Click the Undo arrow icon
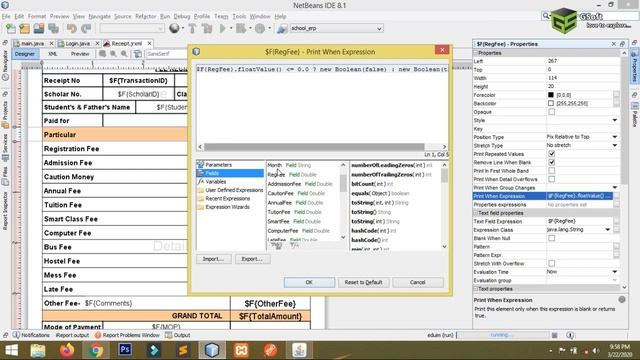640x360 pixels. (72, 29)
